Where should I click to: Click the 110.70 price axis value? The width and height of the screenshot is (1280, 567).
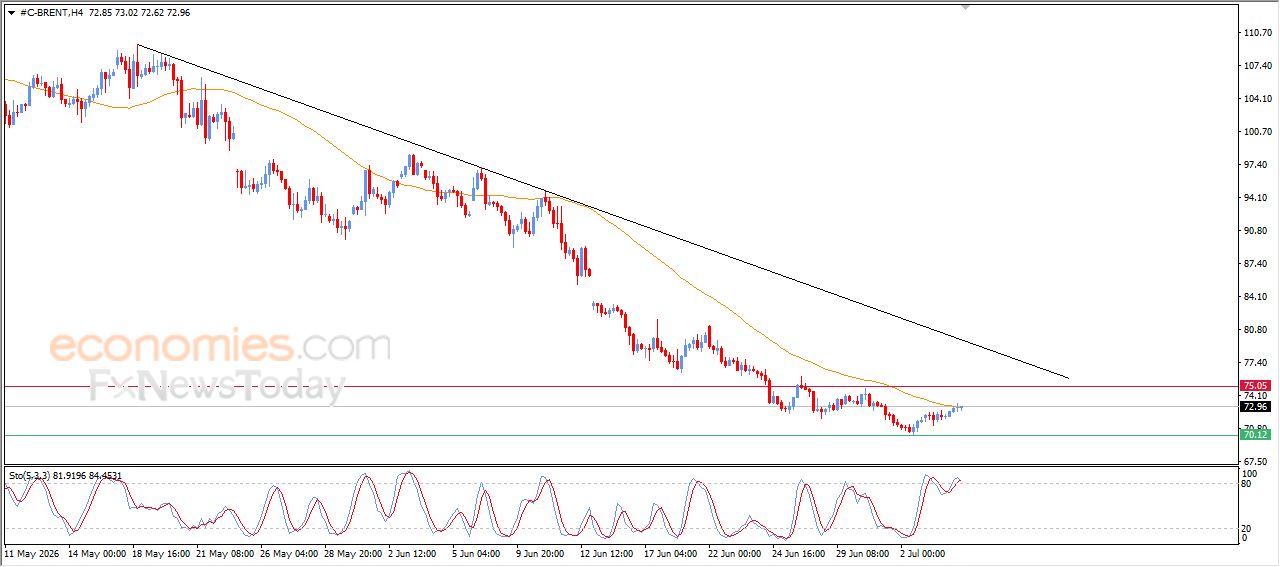tap(1257, 33)
